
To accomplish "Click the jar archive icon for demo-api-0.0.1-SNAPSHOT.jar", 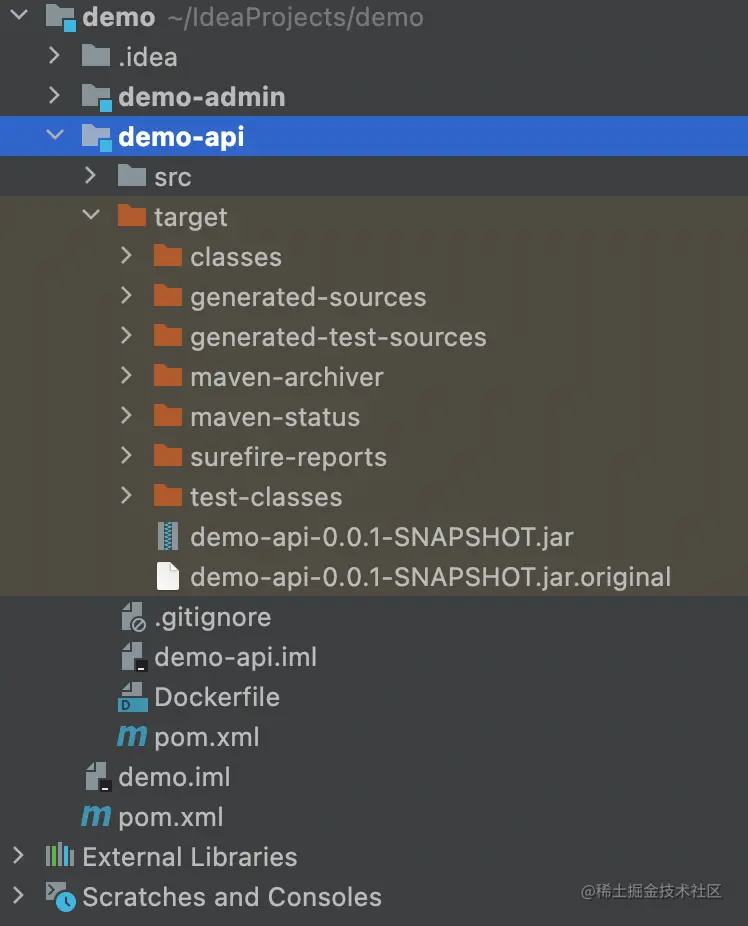I will 168,537.
